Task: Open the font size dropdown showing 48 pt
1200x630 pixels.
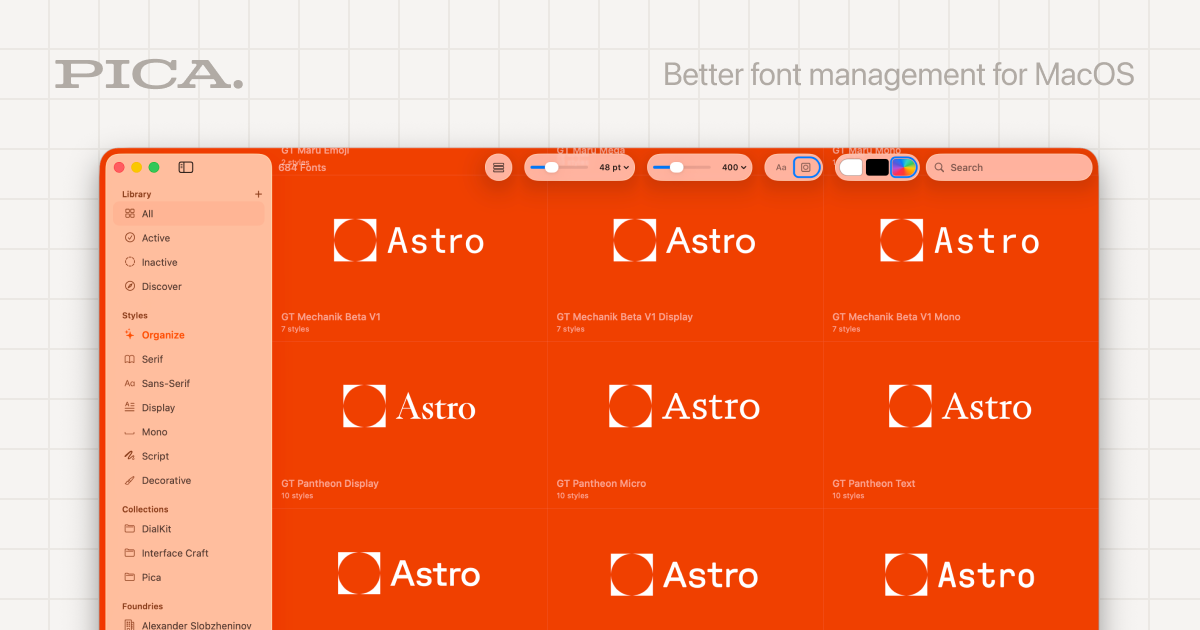Action: coord(580,167)
